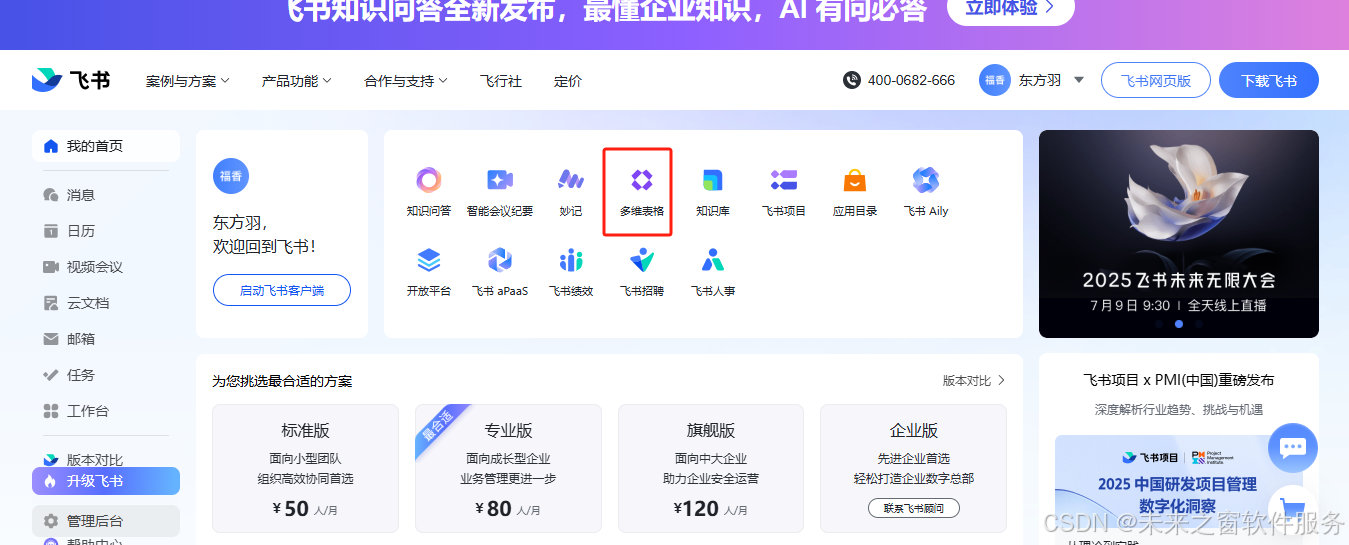Open the 版本对比 link with arrow
Viewport: 1349px width, 545px height.
click(x=974, y=381)
